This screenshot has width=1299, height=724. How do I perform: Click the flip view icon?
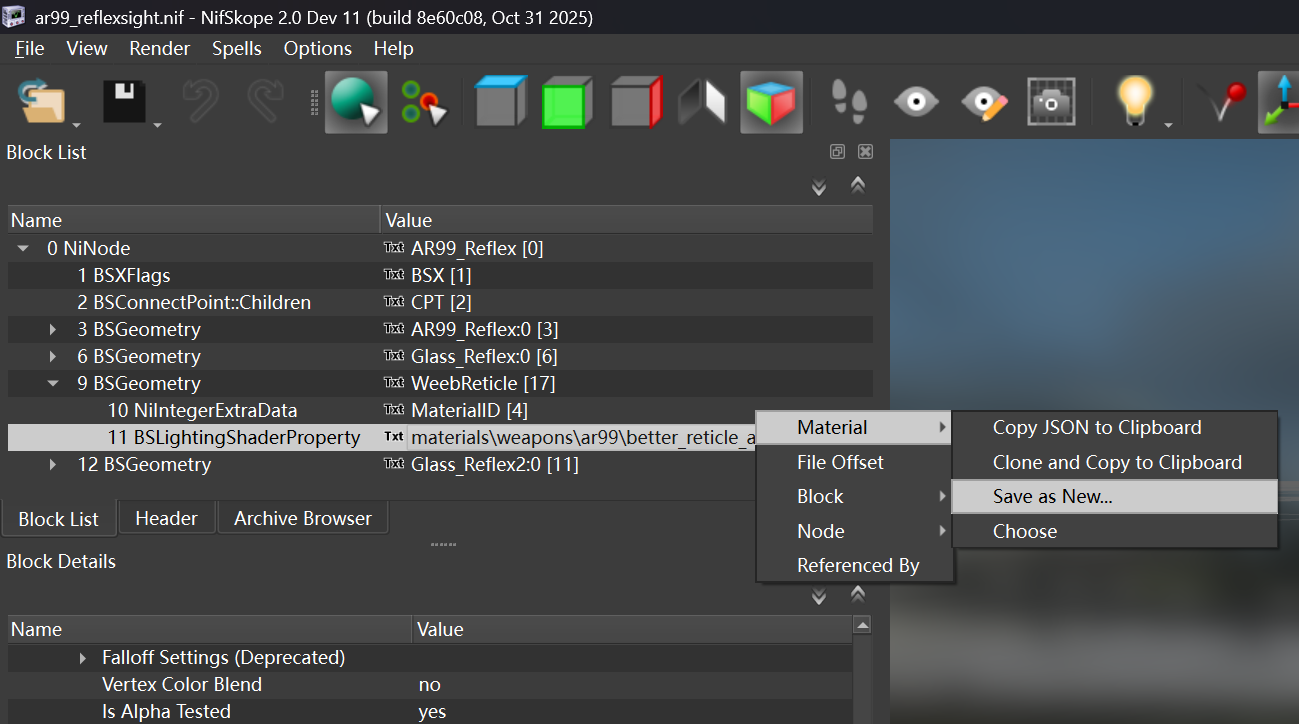tap(703, 102)
